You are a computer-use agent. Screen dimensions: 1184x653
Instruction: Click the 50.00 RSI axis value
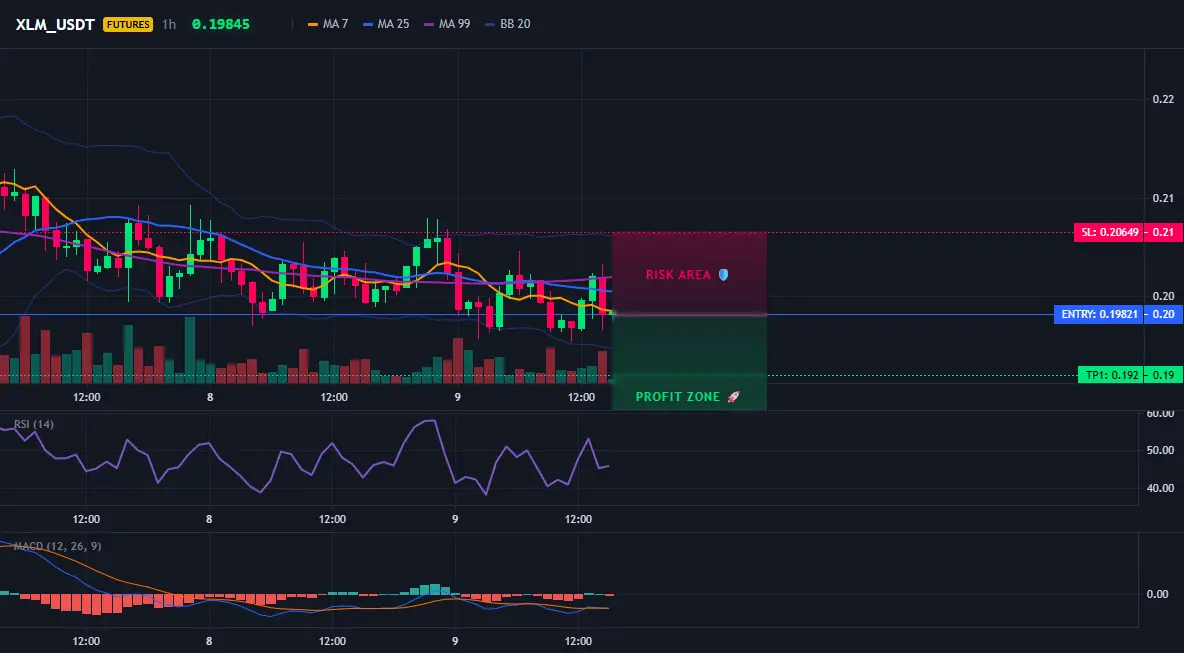tap(1161, 451)
